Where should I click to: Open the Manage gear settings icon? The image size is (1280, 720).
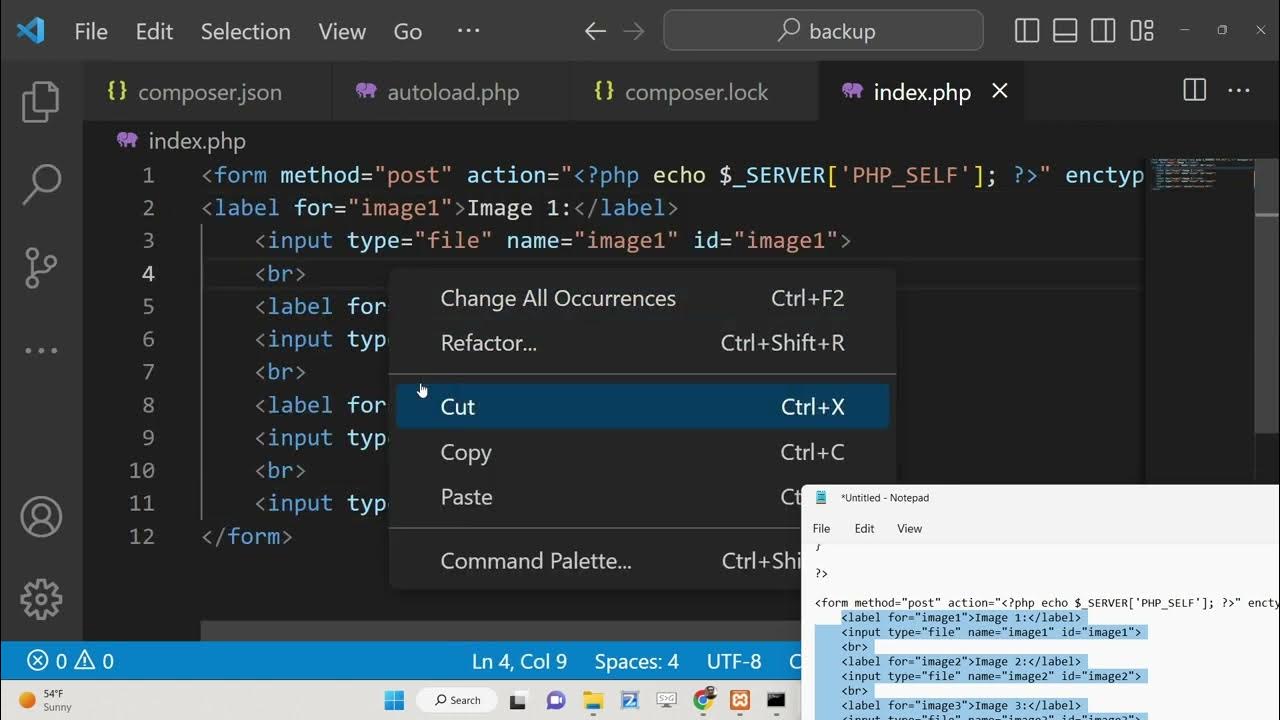tap(41, 599)
